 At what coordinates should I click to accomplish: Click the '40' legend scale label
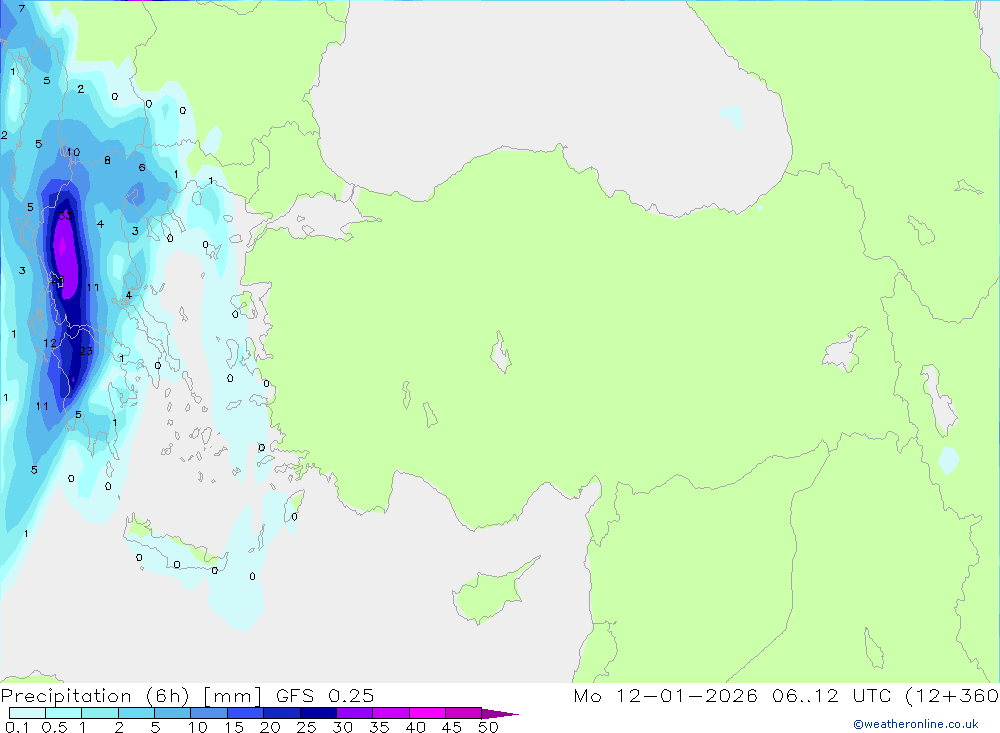(415, 727)
